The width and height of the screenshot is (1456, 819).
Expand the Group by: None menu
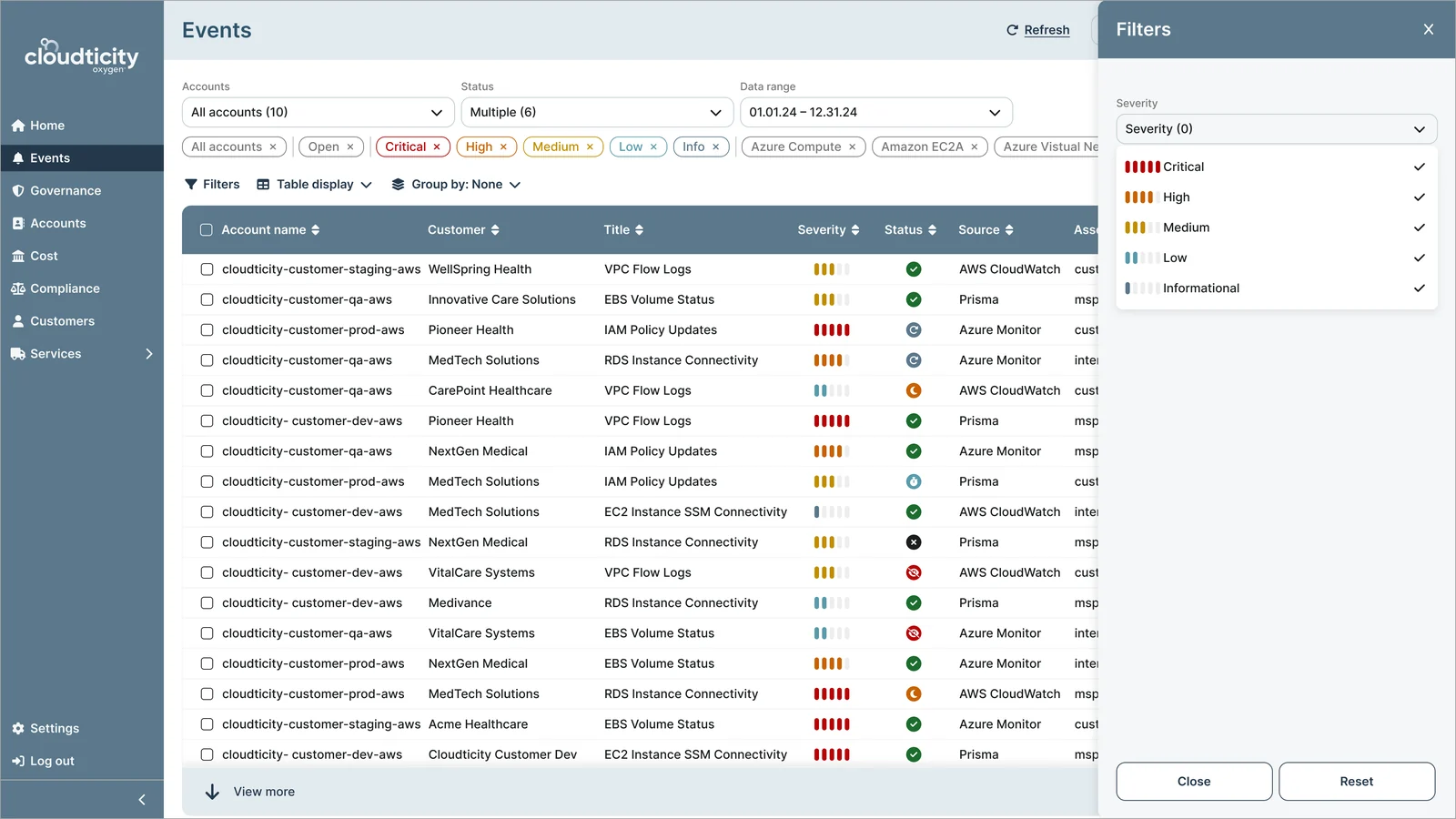[x=456, y=184]
